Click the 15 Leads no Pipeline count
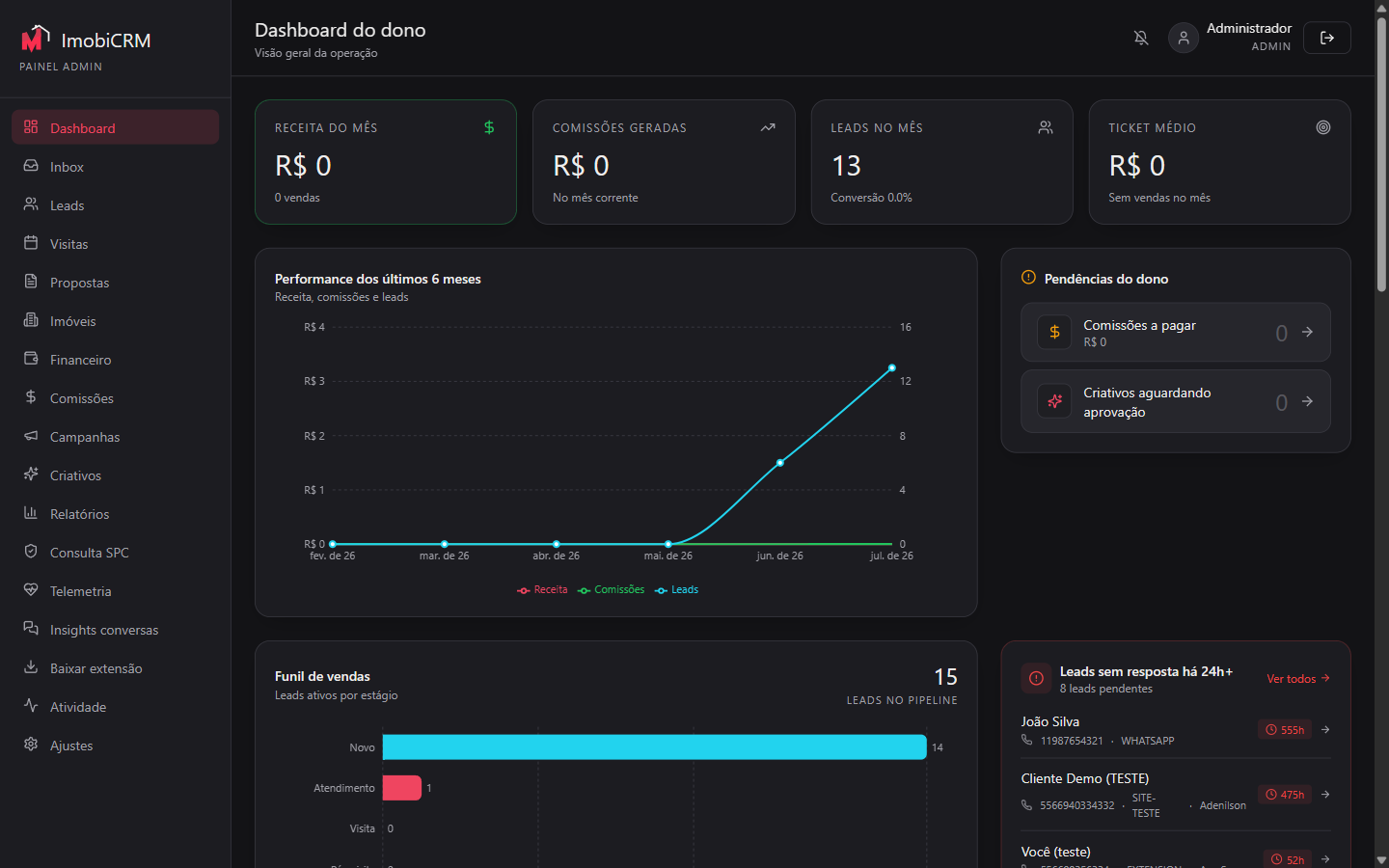1389x868 pixels. [x=945, y=677]
